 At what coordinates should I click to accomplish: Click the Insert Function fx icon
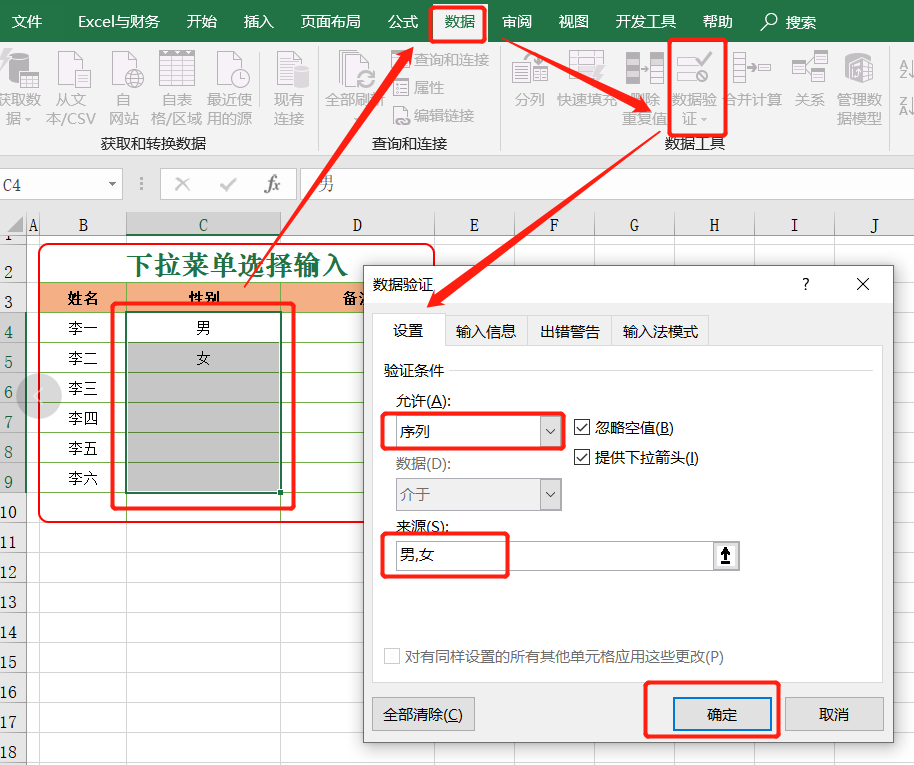pyautogui.click(x=272, y=184)
